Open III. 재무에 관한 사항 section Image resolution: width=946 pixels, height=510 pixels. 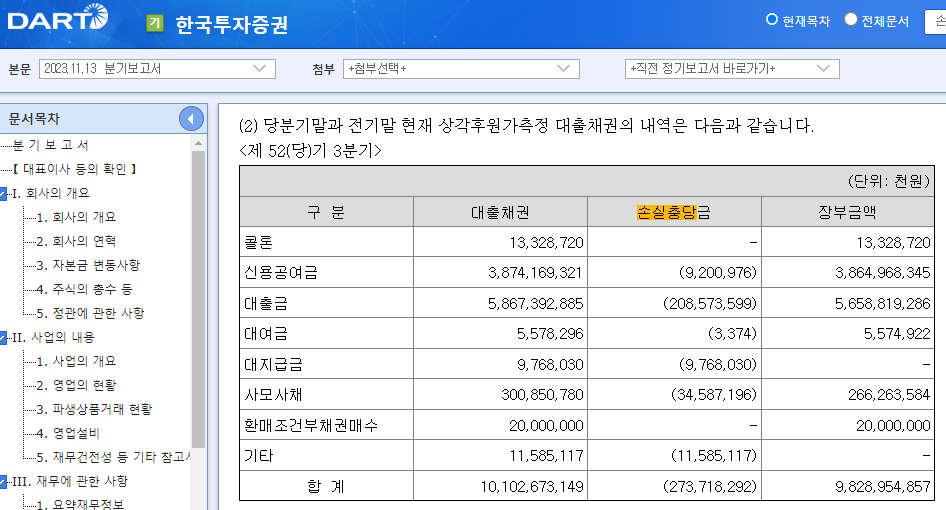point(70,481)
